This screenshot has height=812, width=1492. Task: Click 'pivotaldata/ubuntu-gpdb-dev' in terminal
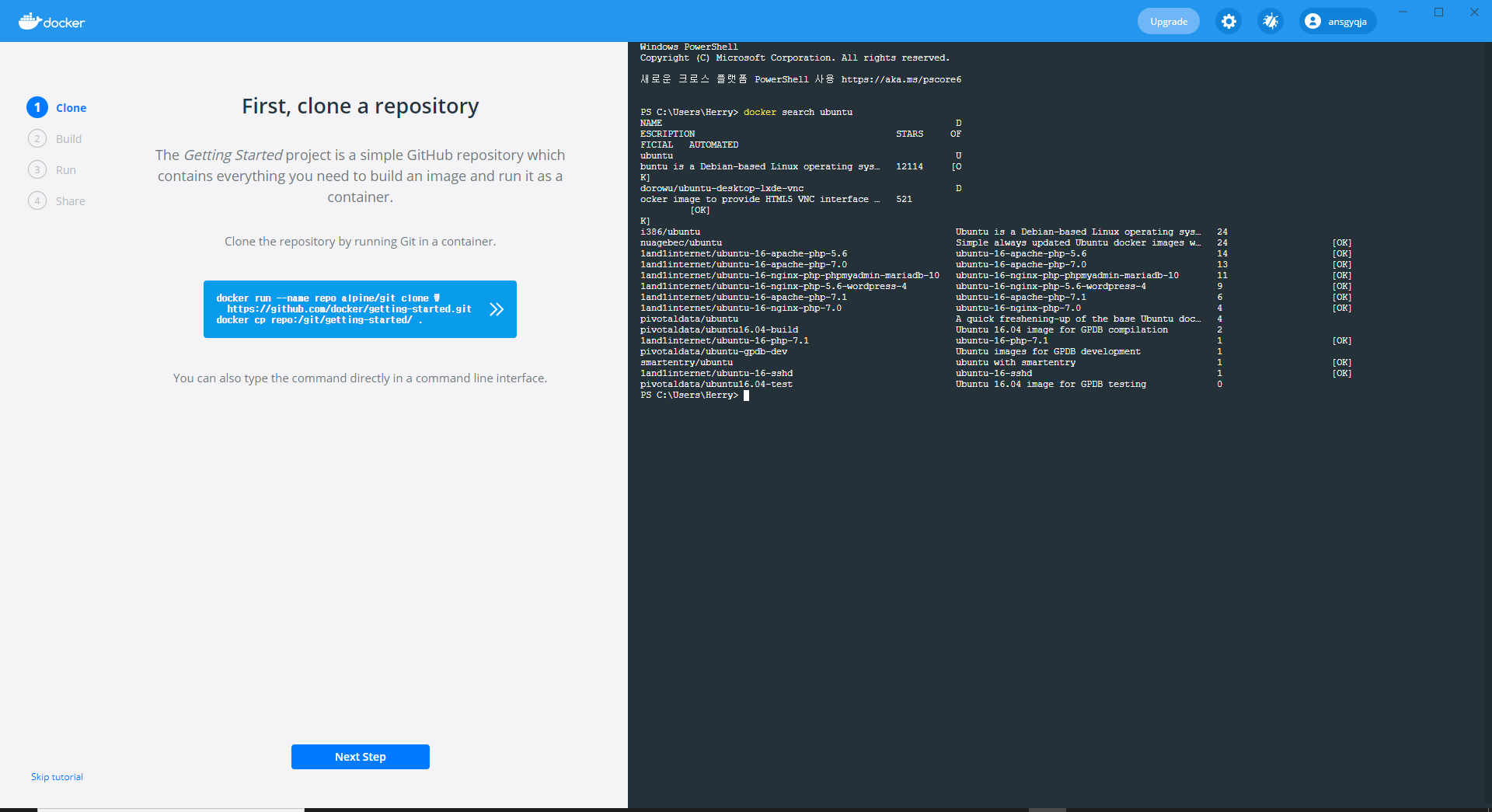(713, 351)
